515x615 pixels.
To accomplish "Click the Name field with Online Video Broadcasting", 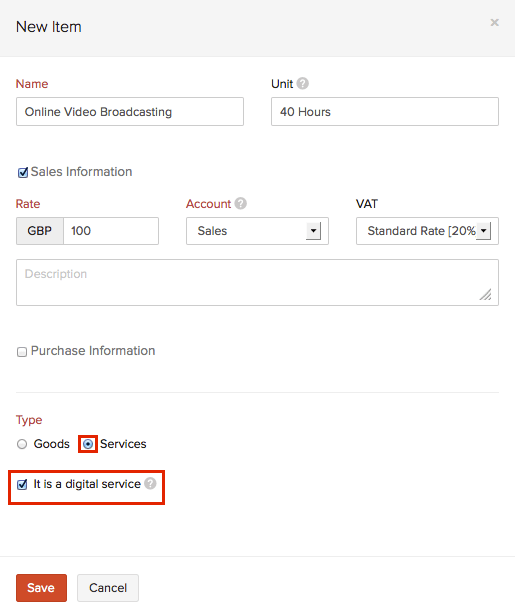I will [130, 112].
